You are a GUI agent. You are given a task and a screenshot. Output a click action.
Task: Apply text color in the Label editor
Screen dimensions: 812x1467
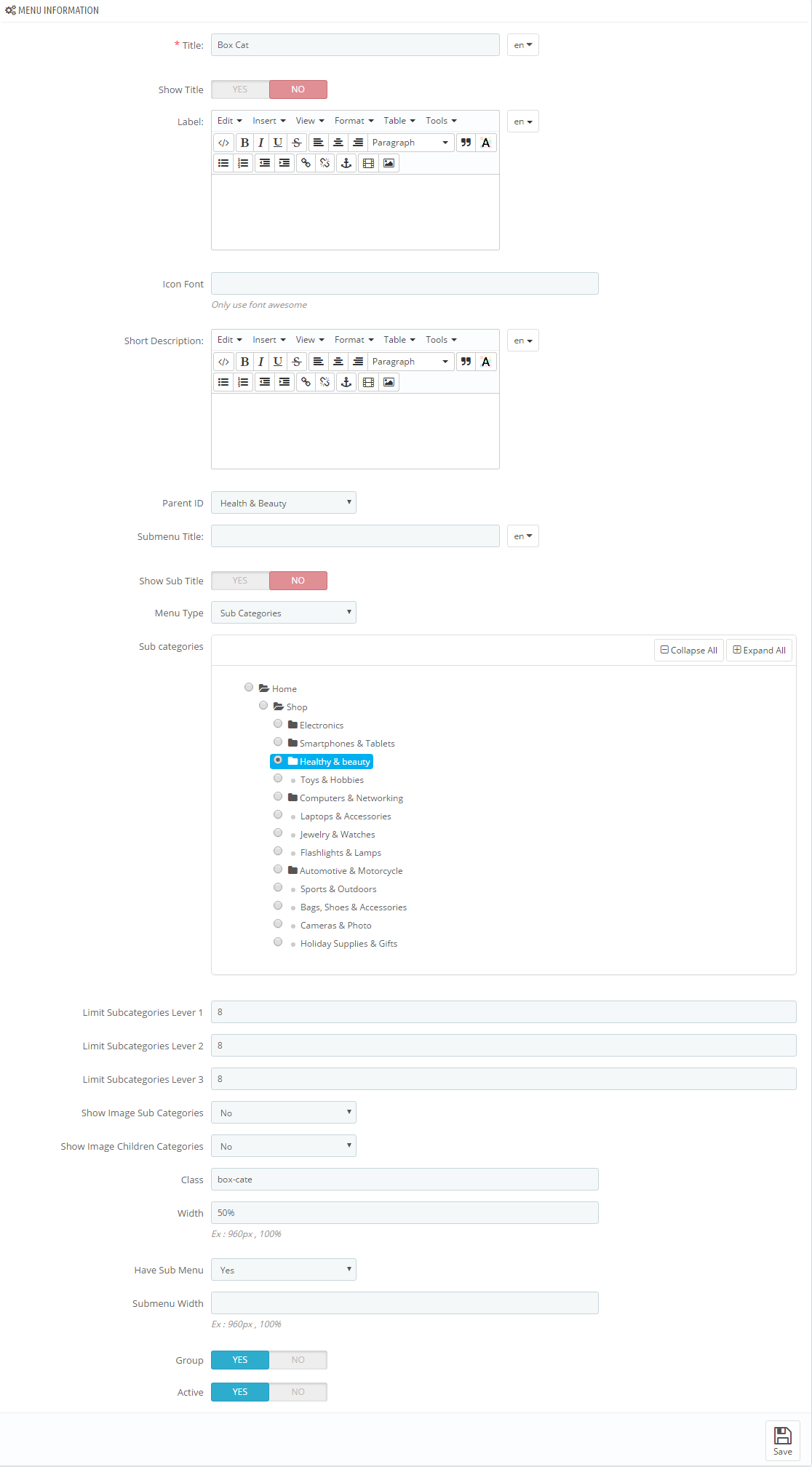[486, 143]
